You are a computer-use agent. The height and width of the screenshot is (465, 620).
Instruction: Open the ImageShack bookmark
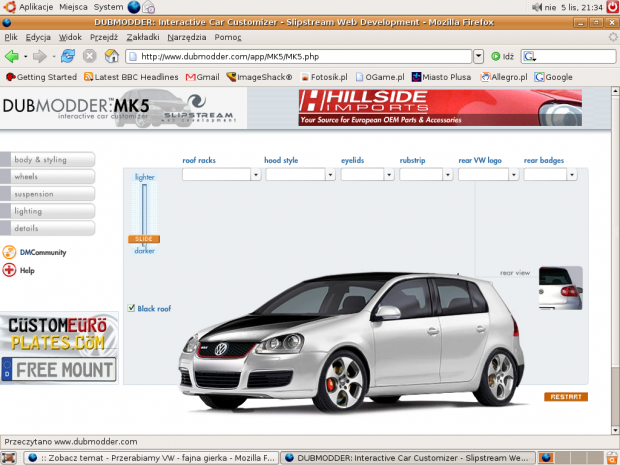coord(259,77)
